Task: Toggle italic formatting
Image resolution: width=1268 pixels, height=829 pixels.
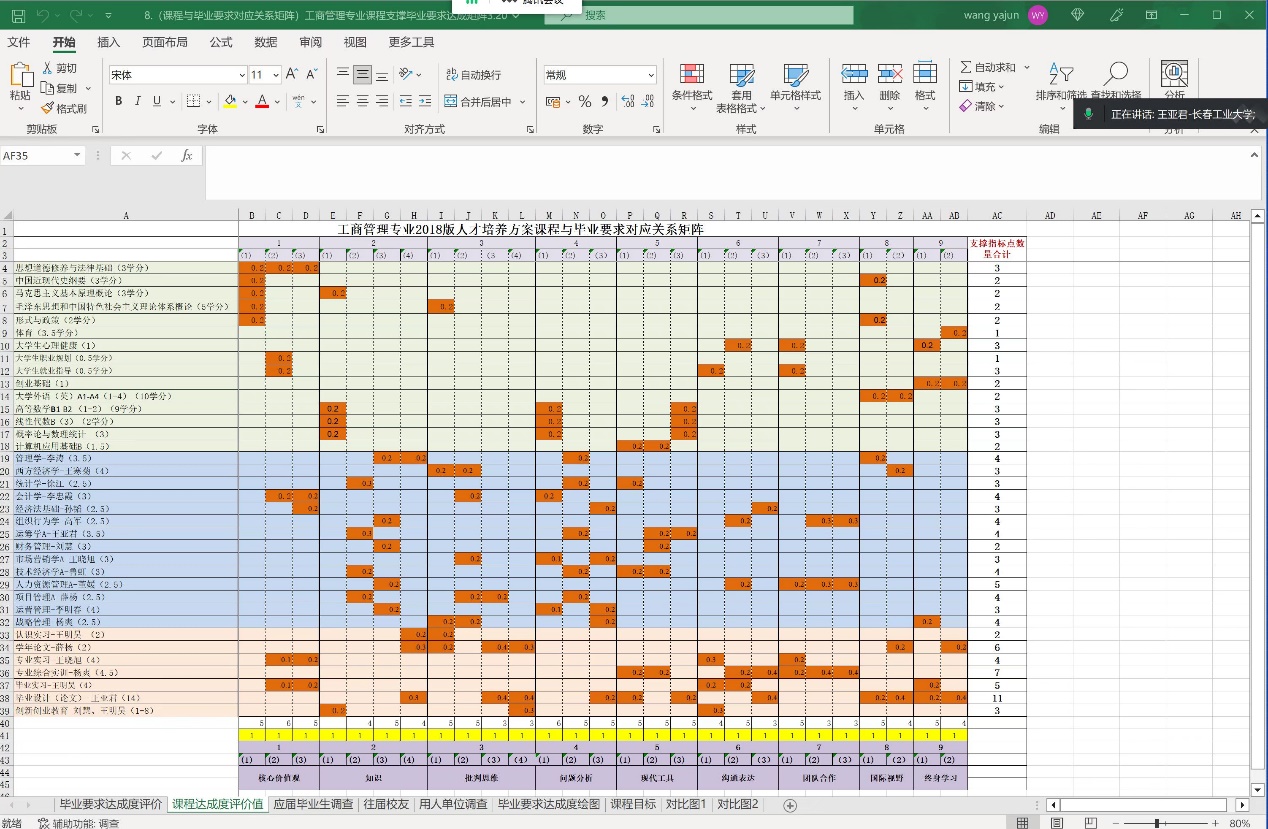Action: click(138, 101)
